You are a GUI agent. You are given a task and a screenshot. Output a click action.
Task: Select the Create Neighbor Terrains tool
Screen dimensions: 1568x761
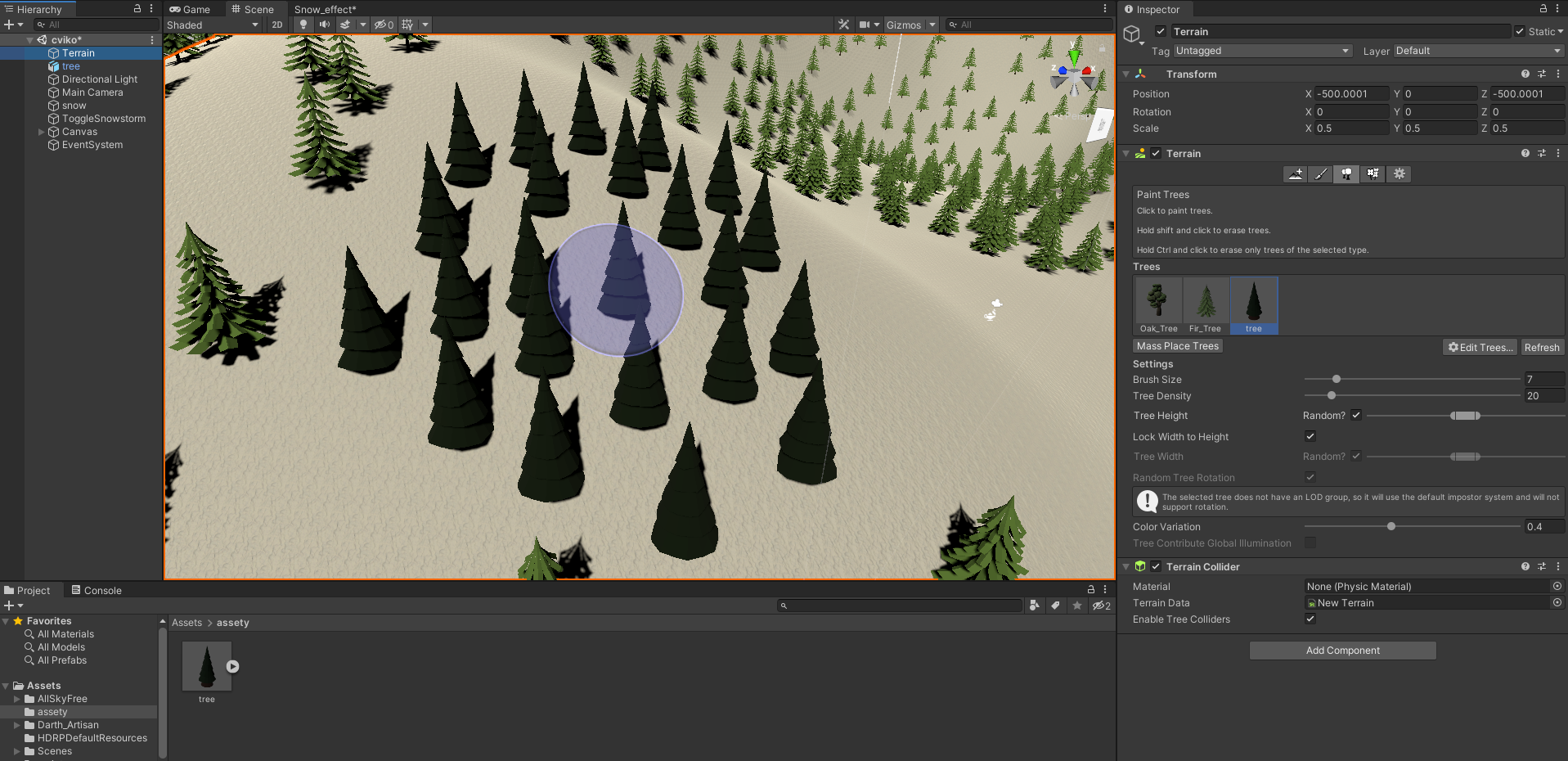click(x=1296, y=174)
